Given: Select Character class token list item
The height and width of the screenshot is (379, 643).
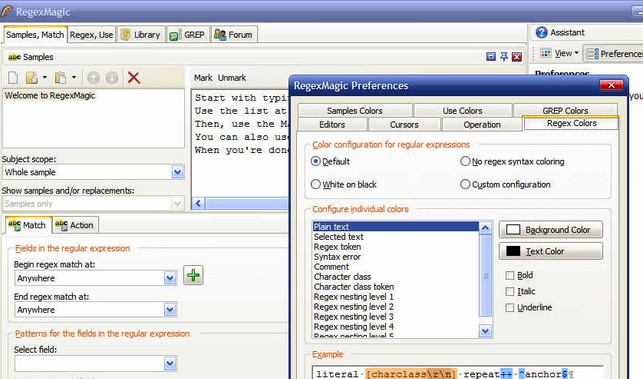Looking at the screenshot, I should pyautogui.click(x=395, y=287).
